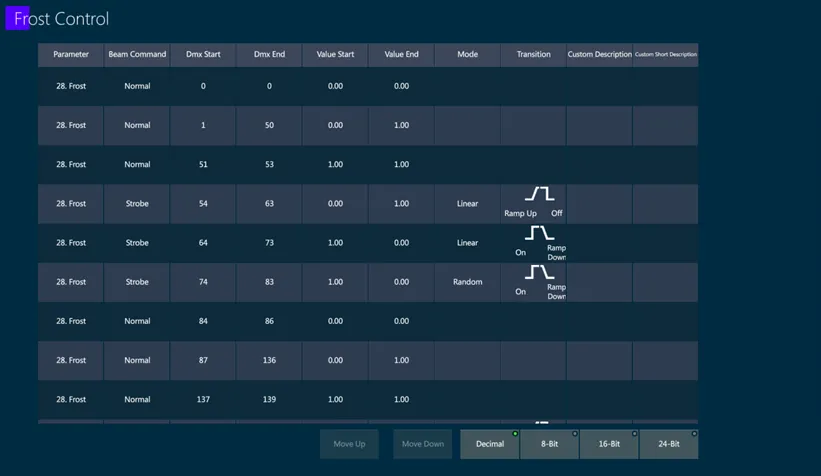Click Dmx Start cell showing 1
The height and width of the screenshot is (476, 821).
(x=203, y=126)
